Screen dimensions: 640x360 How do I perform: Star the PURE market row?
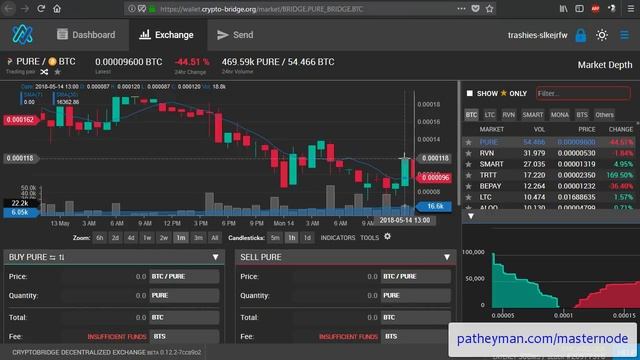coord(469,142)
